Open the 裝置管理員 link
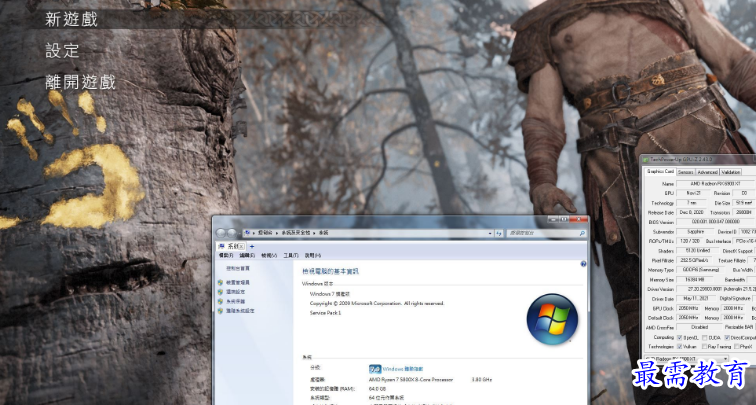Image resolution: width=756 pixels, height=405 pixels. coord(238,283)
